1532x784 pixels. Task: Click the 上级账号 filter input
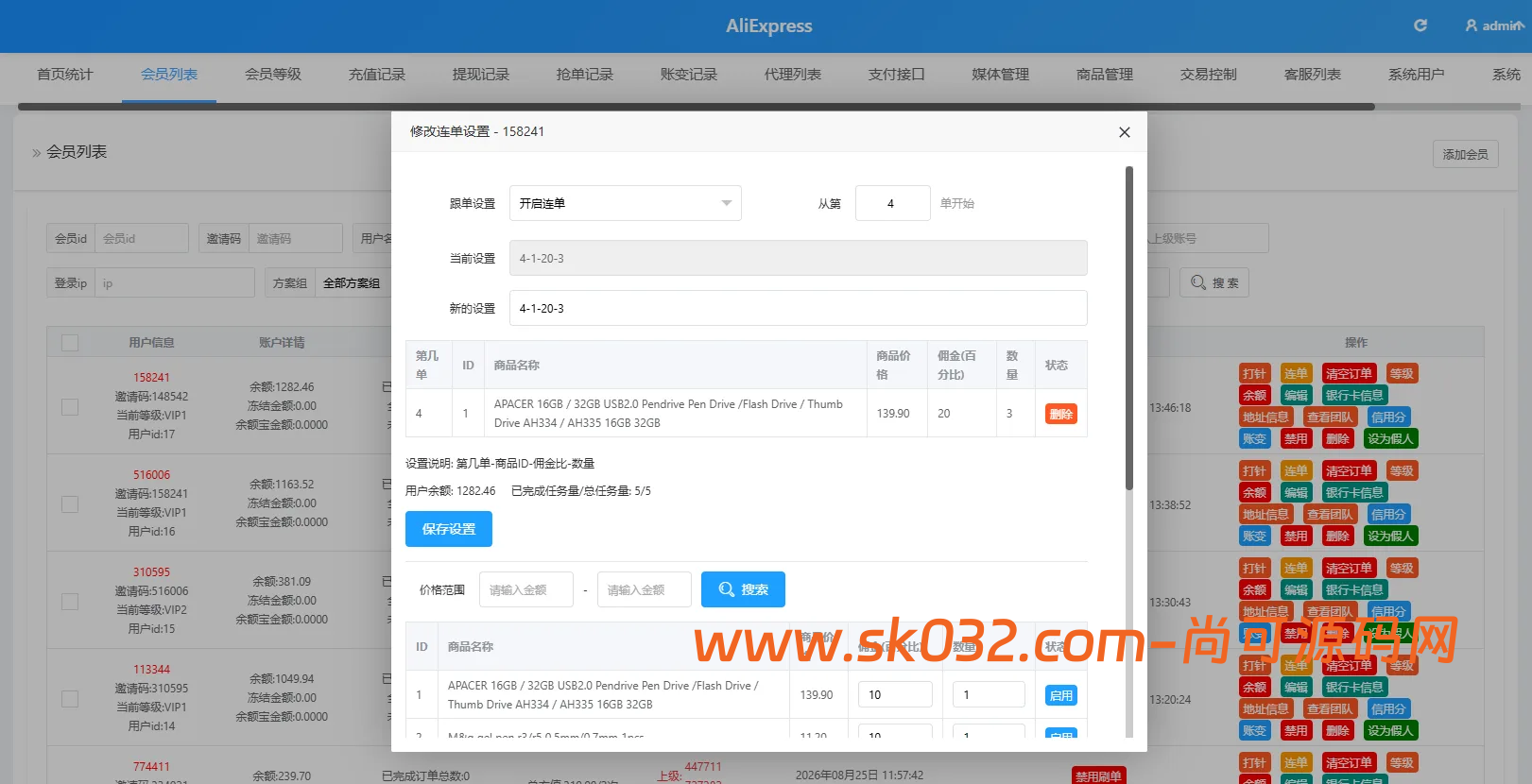click(1208, 238)
